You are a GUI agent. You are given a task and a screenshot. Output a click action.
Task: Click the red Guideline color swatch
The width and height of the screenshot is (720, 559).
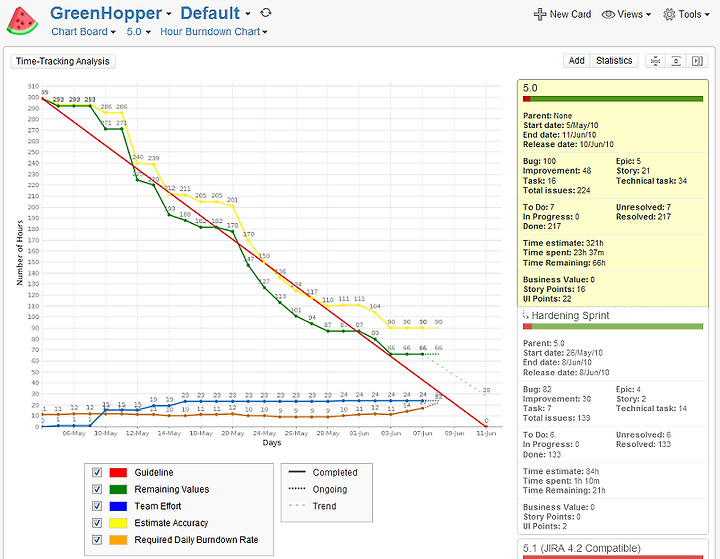118,472
